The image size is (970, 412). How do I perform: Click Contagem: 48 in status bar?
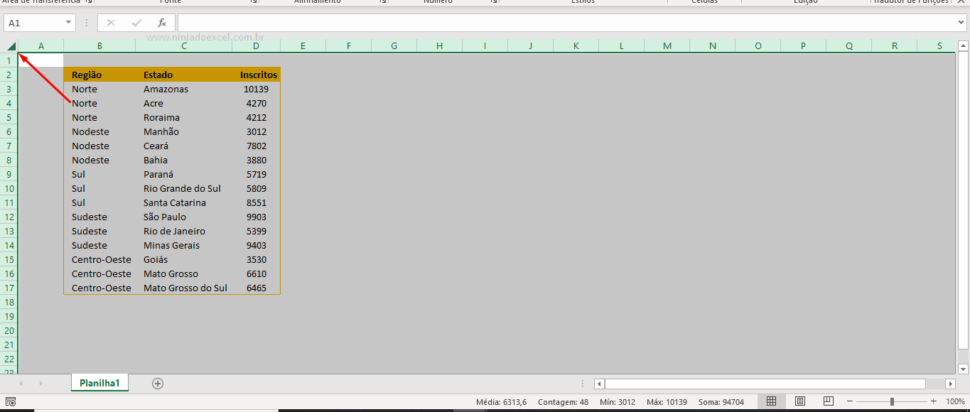click(x=563, y=402)
